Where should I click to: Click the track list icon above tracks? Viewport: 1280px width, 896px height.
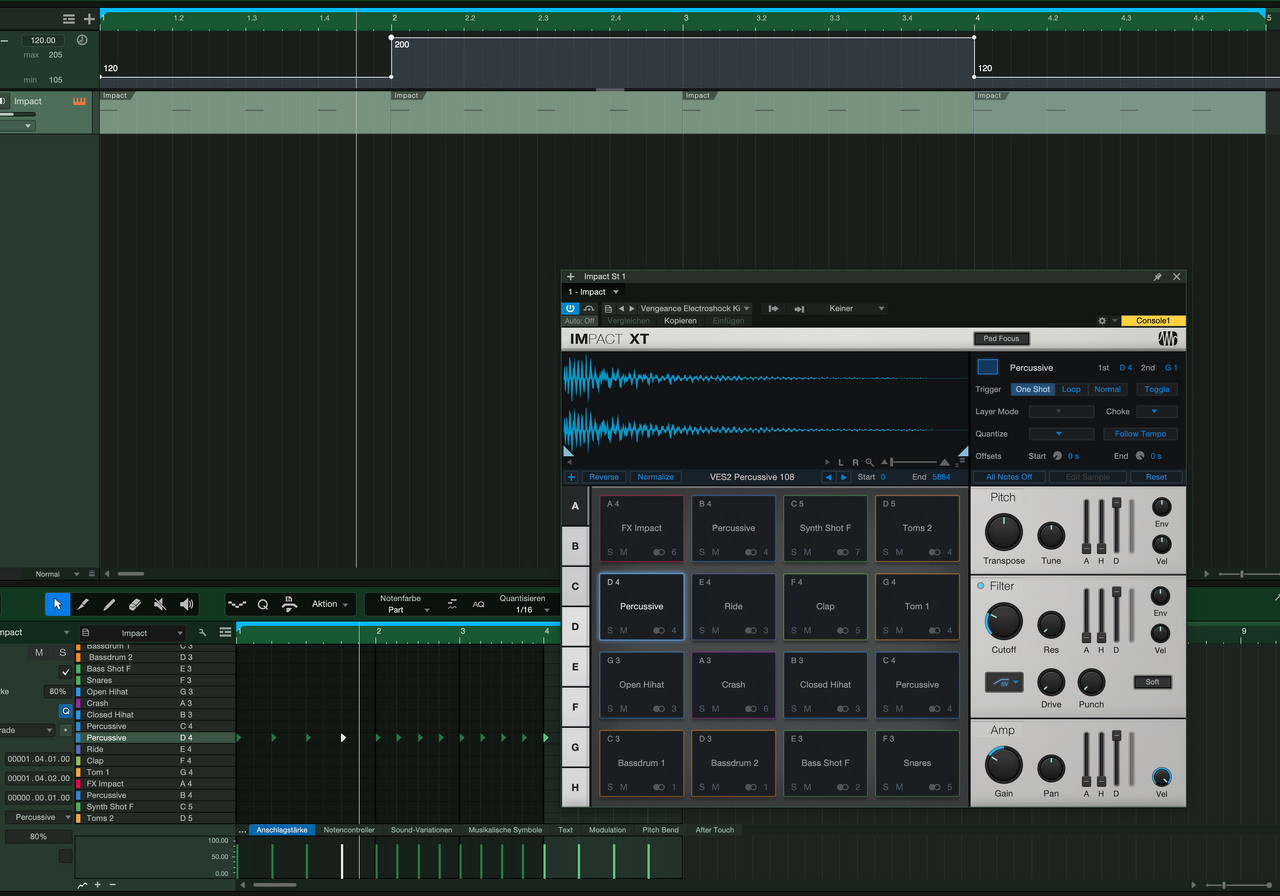coord(68,18)
